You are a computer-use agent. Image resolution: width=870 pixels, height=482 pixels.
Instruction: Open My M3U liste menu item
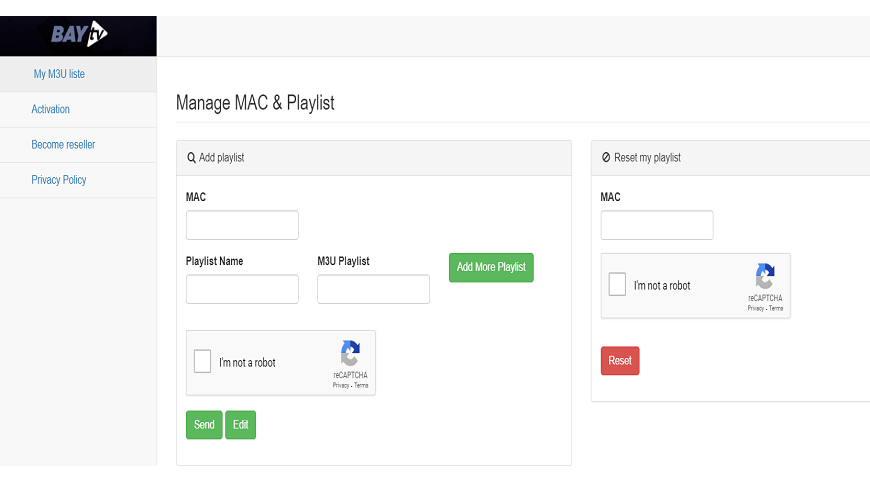tap(59, 74)
